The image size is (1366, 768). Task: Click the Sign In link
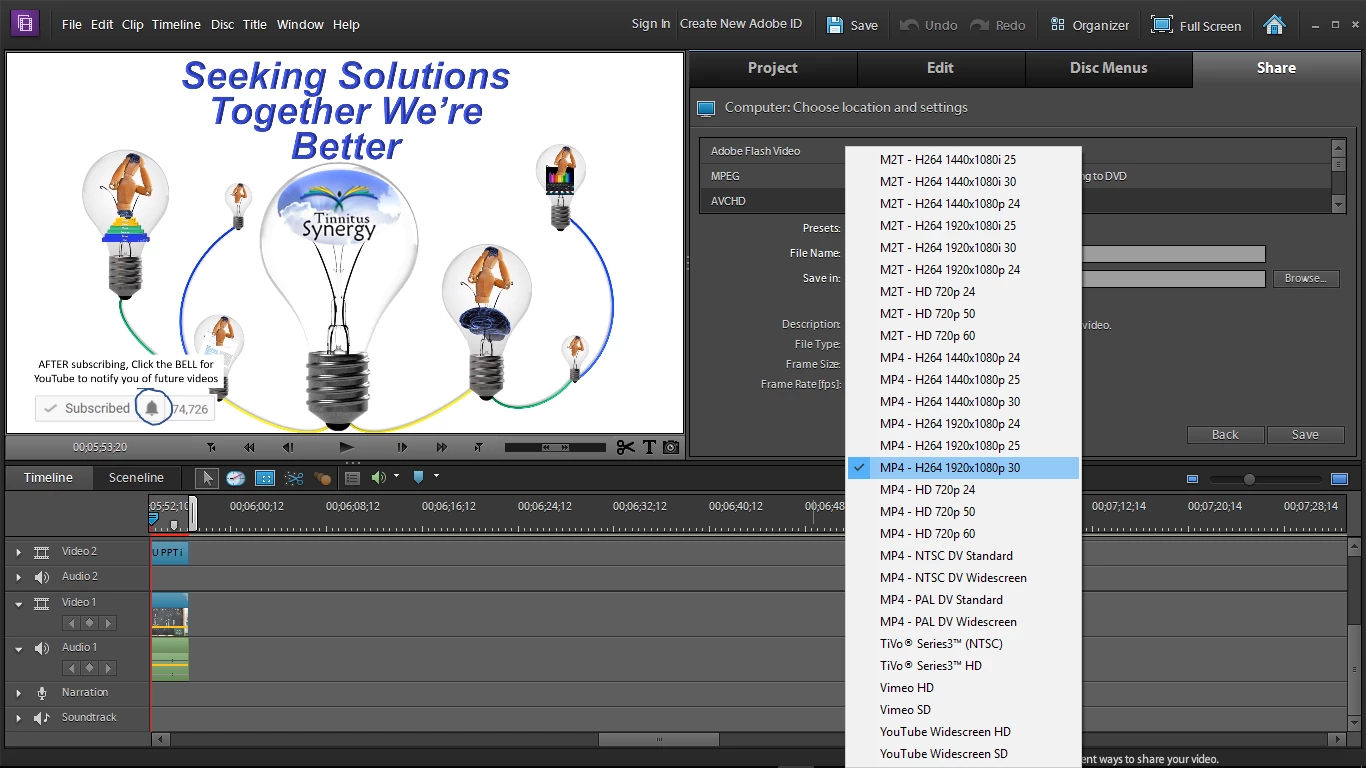(651, 24)
